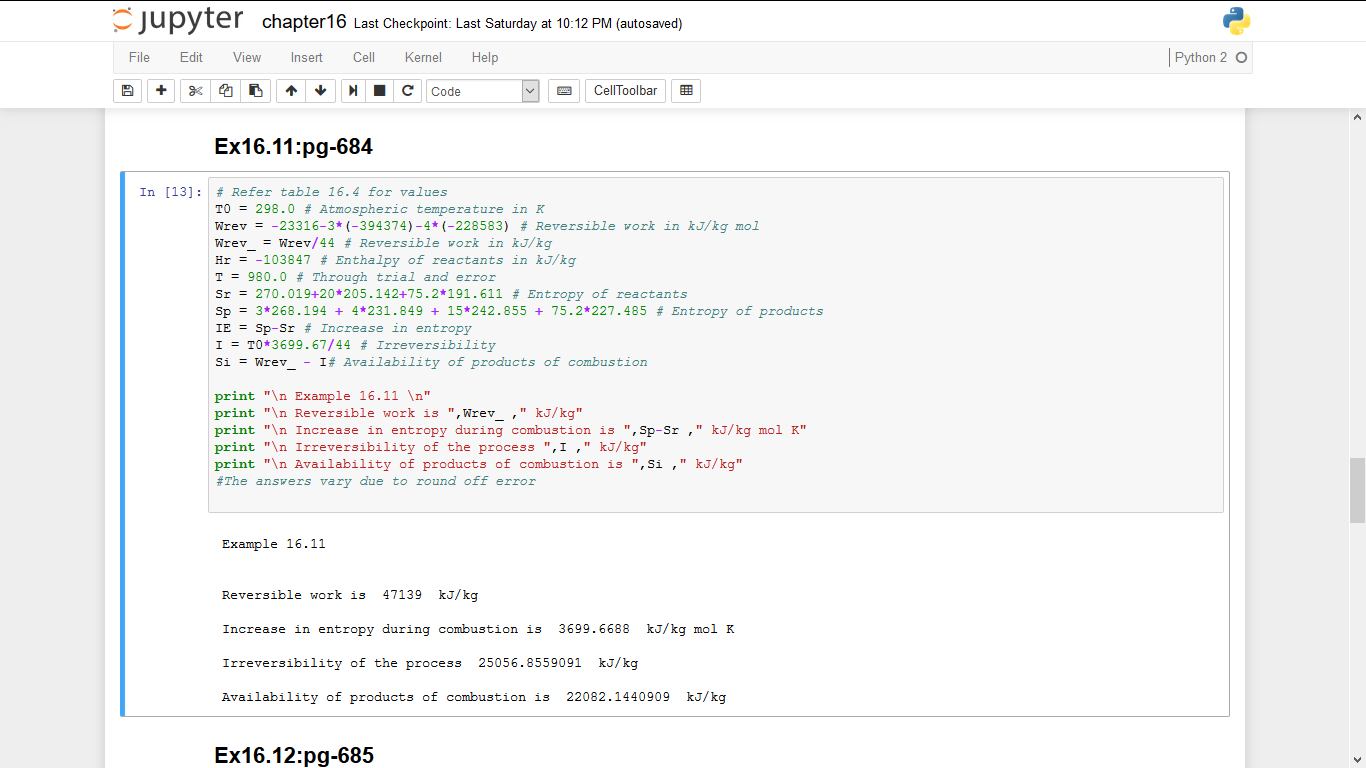Insert a new cell below with plus icon
The width and height of the screenshot is (1366, 768).
pos(161,91)
